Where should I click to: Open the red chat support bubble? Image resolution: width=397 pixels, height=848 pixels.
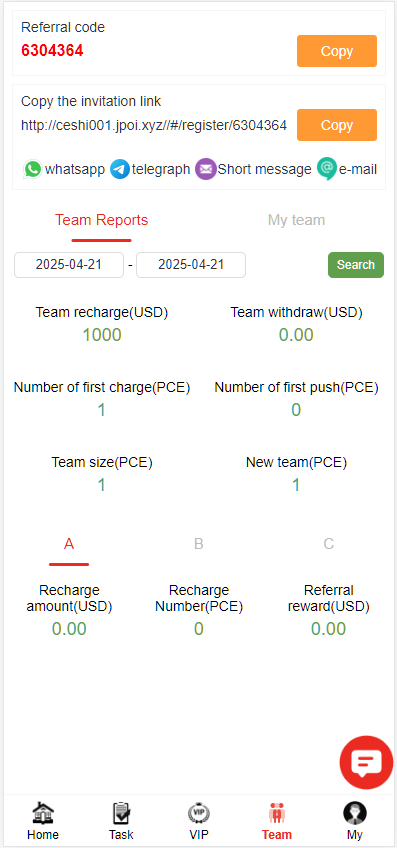point(366,762)
